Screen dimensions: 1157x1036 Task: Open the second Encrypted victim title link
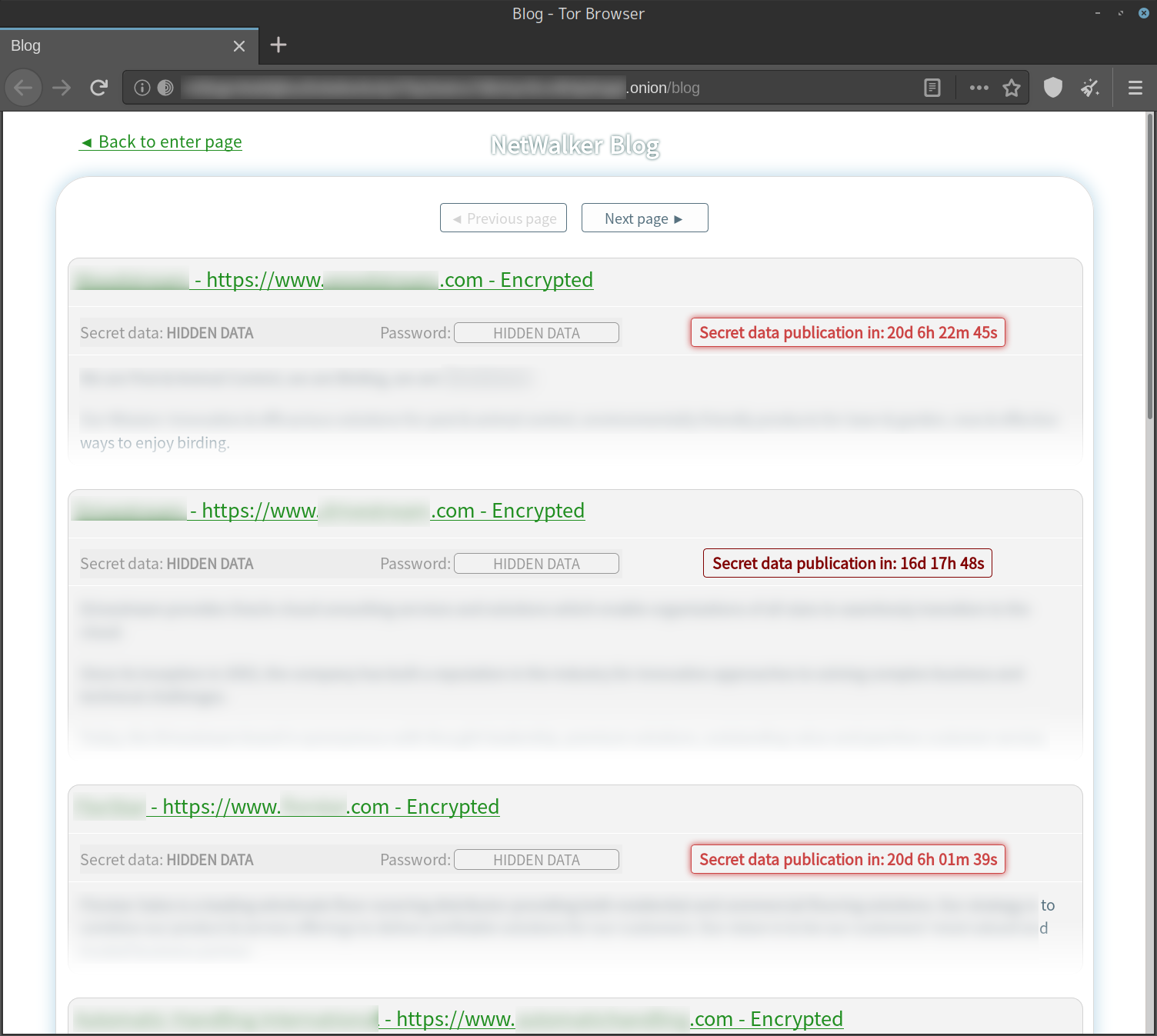tap(329, 511)
